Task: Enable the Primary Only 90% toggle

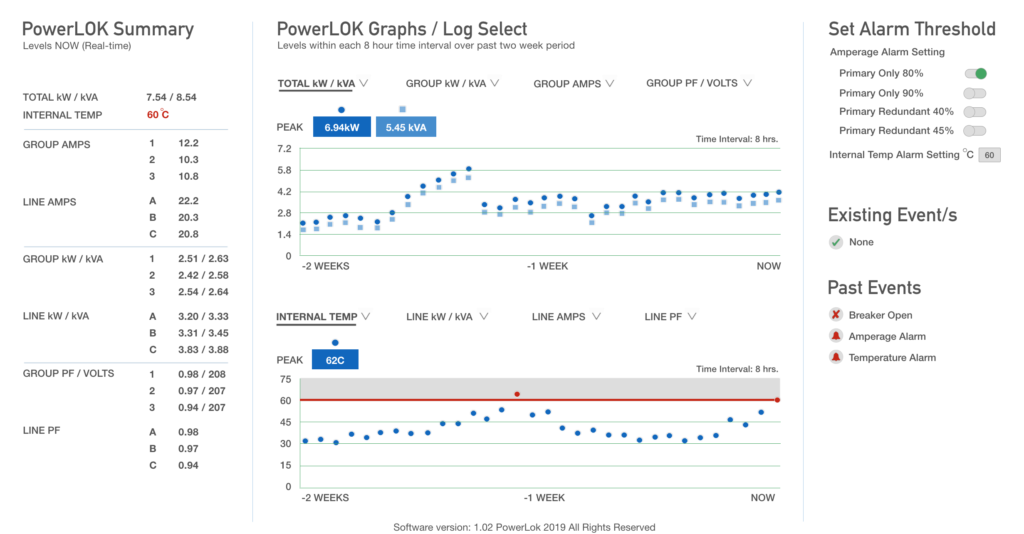Action: pyautogui.click(x=975, y=93)
